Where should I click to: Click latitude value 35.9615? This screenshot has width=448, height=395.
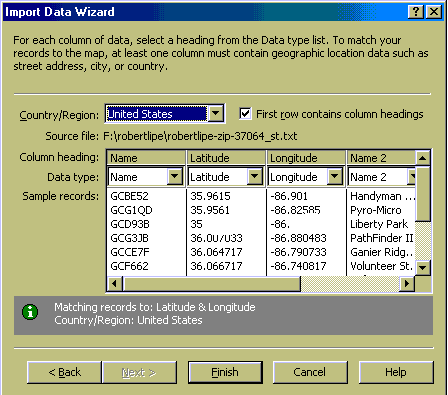click(210, 196)
